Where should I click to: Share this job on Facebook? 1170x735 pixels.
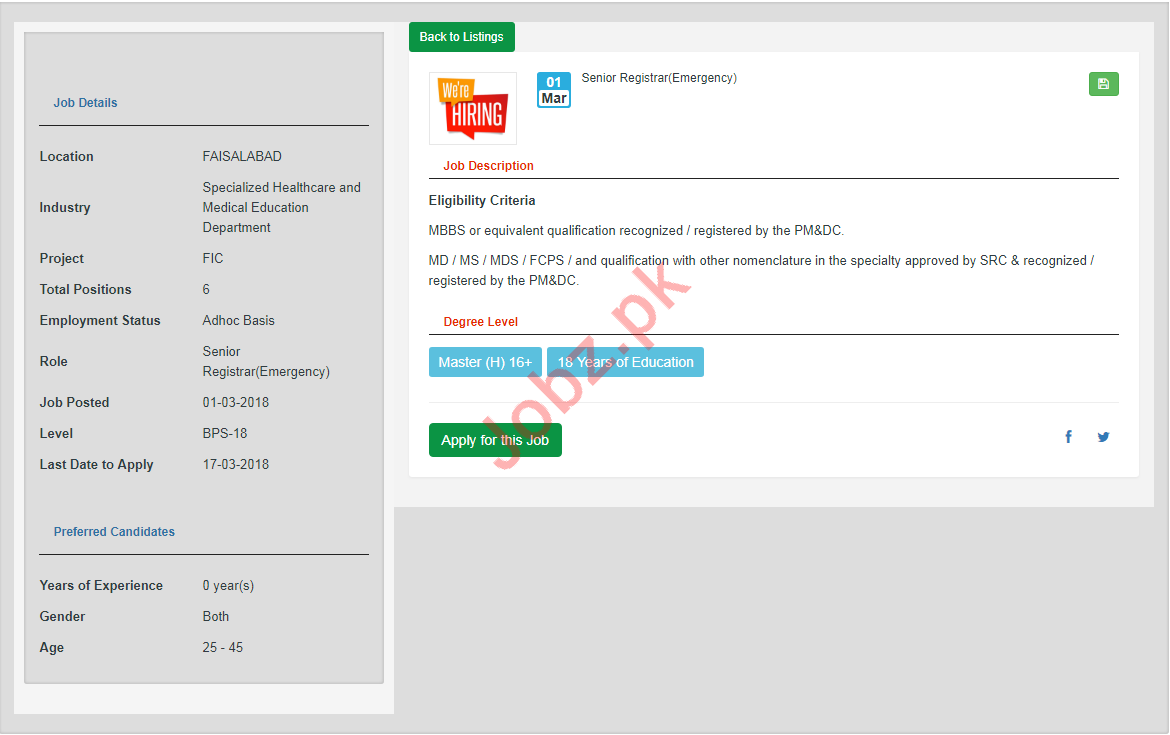[x=1068, y=437]
